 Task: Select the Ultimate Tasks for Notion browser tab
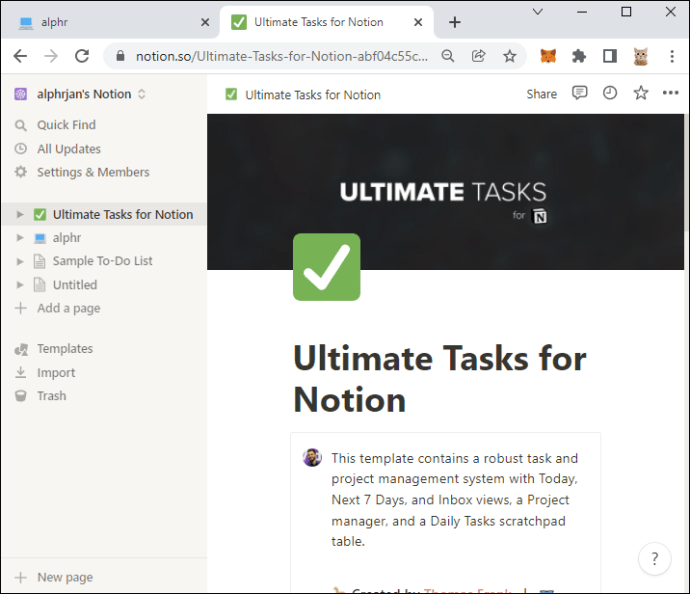tap(327, 22)
